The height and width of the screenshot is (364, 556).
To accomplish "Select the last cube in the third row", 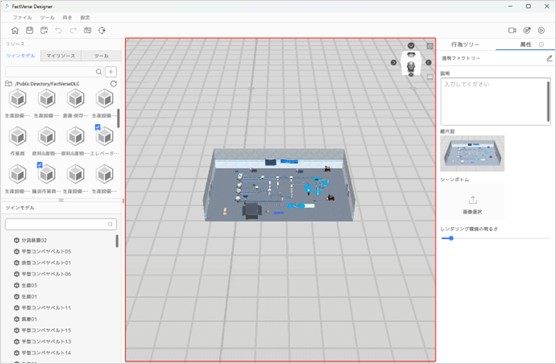I will tap(105, 174).
